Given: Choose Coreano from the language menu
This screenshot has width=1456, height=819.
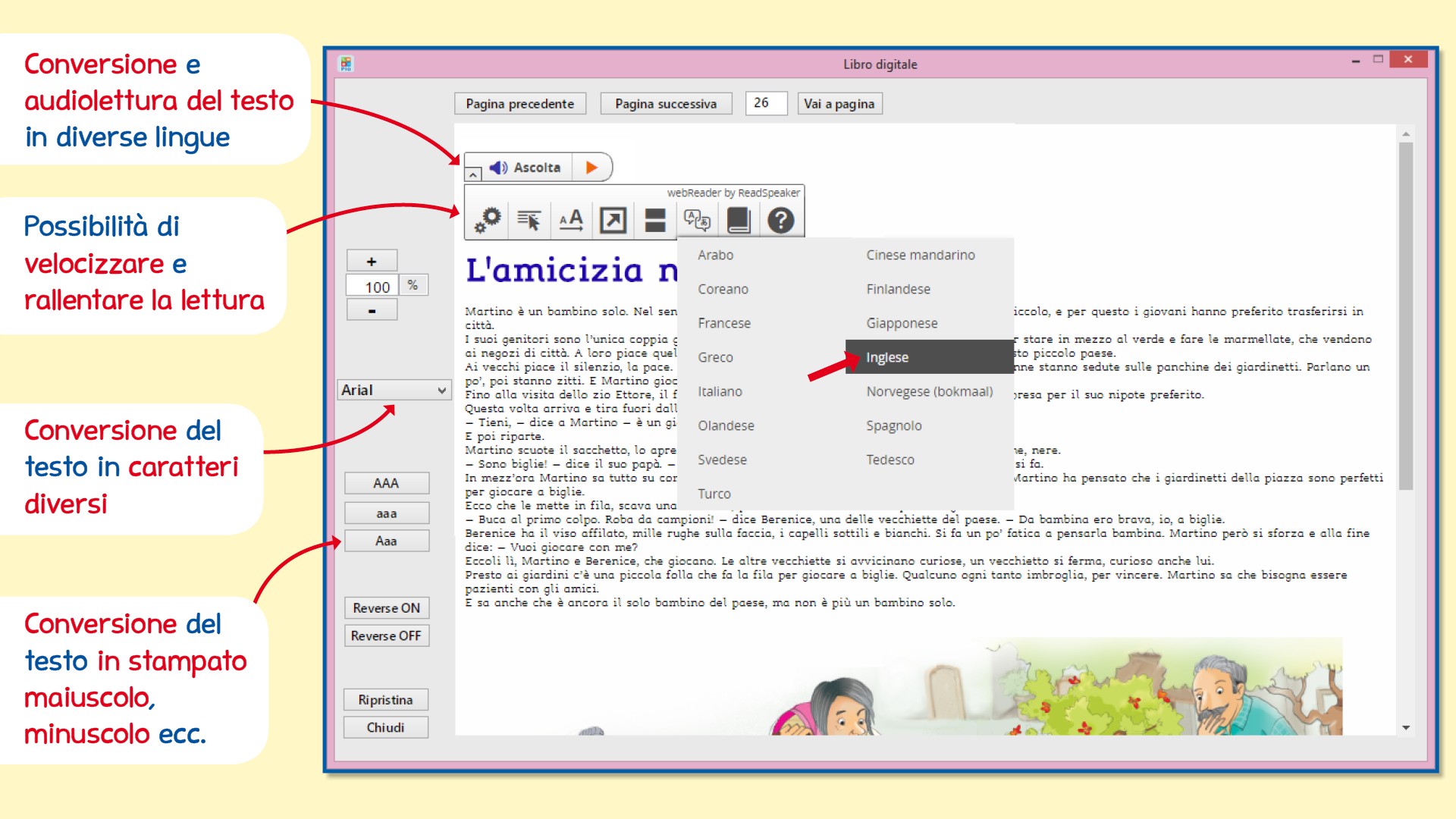Looking at the screenshot, I should point(723,289).
